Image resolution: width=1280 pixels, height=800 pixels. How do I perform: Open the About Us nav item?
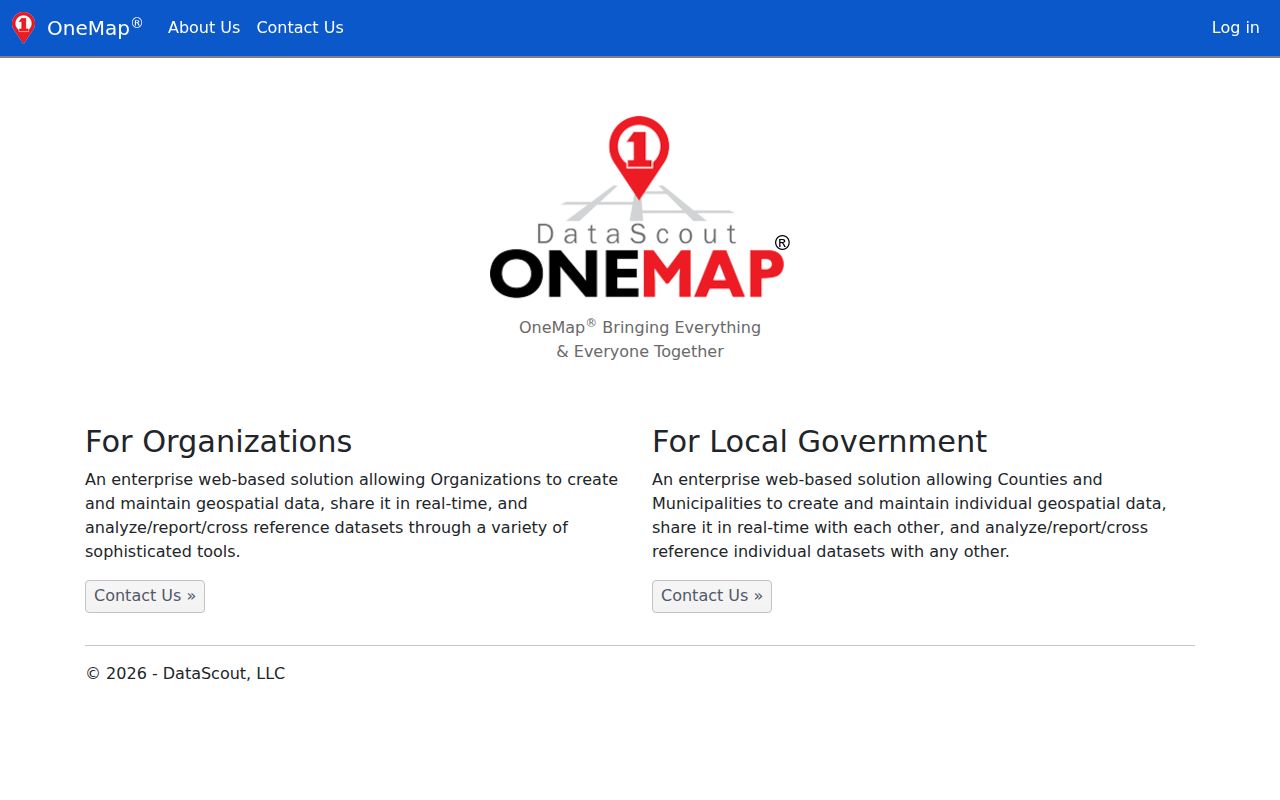point(204,28)
